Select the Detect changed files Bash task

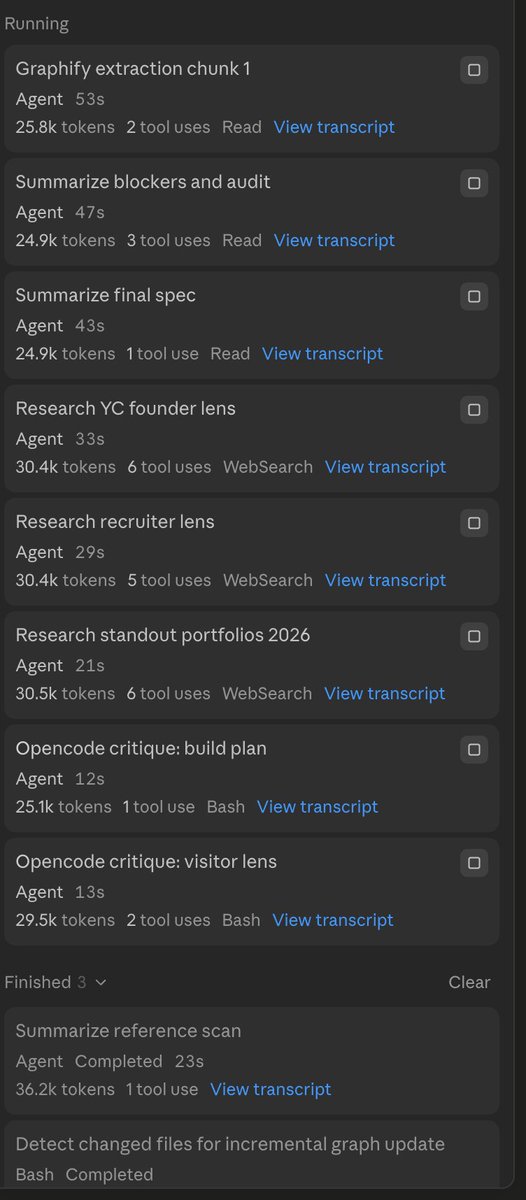click(x=252, y=1159)
